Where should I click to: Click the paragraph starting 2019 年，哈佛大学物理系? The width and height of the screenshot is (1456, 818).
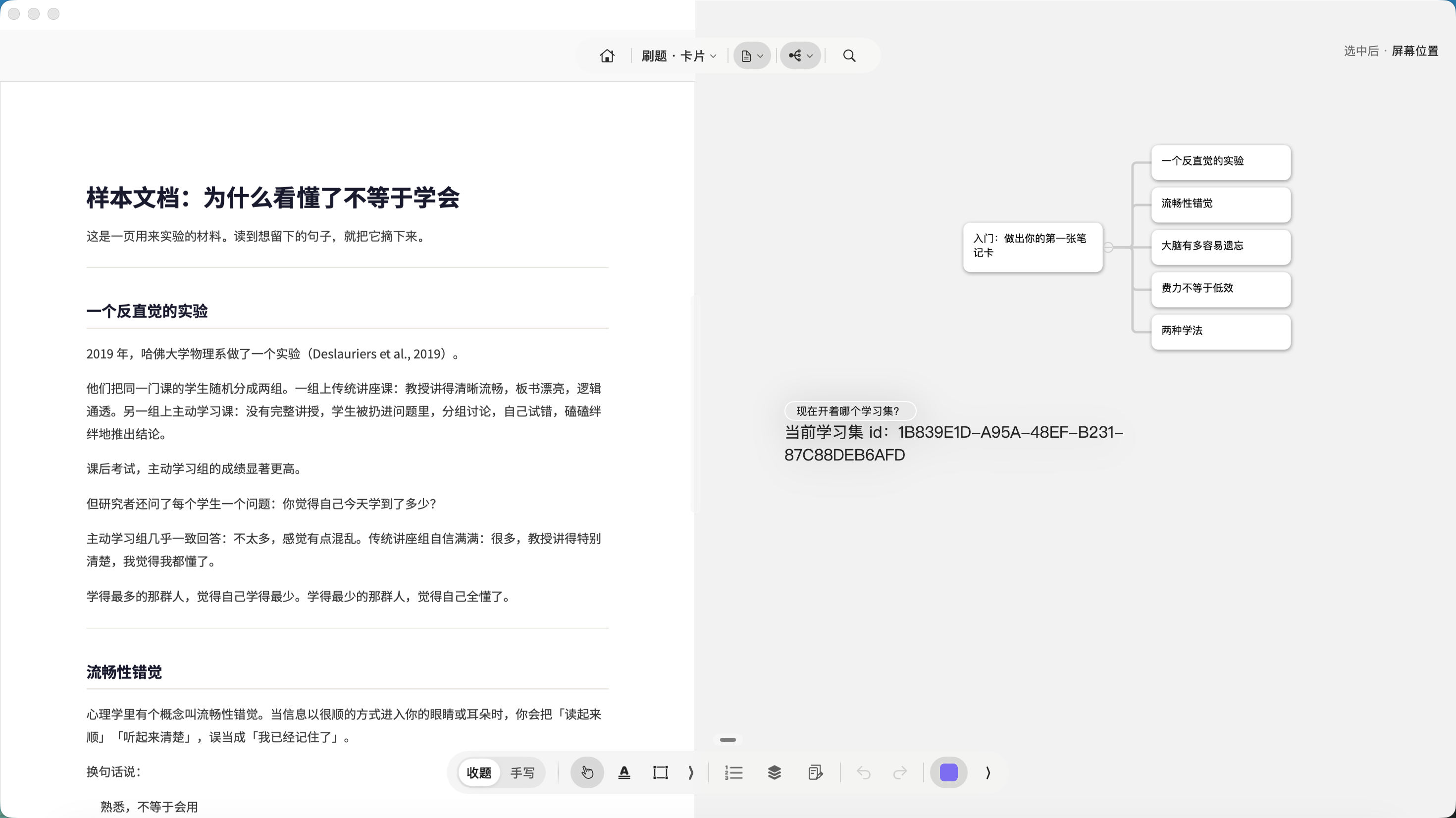pos(273,354)
